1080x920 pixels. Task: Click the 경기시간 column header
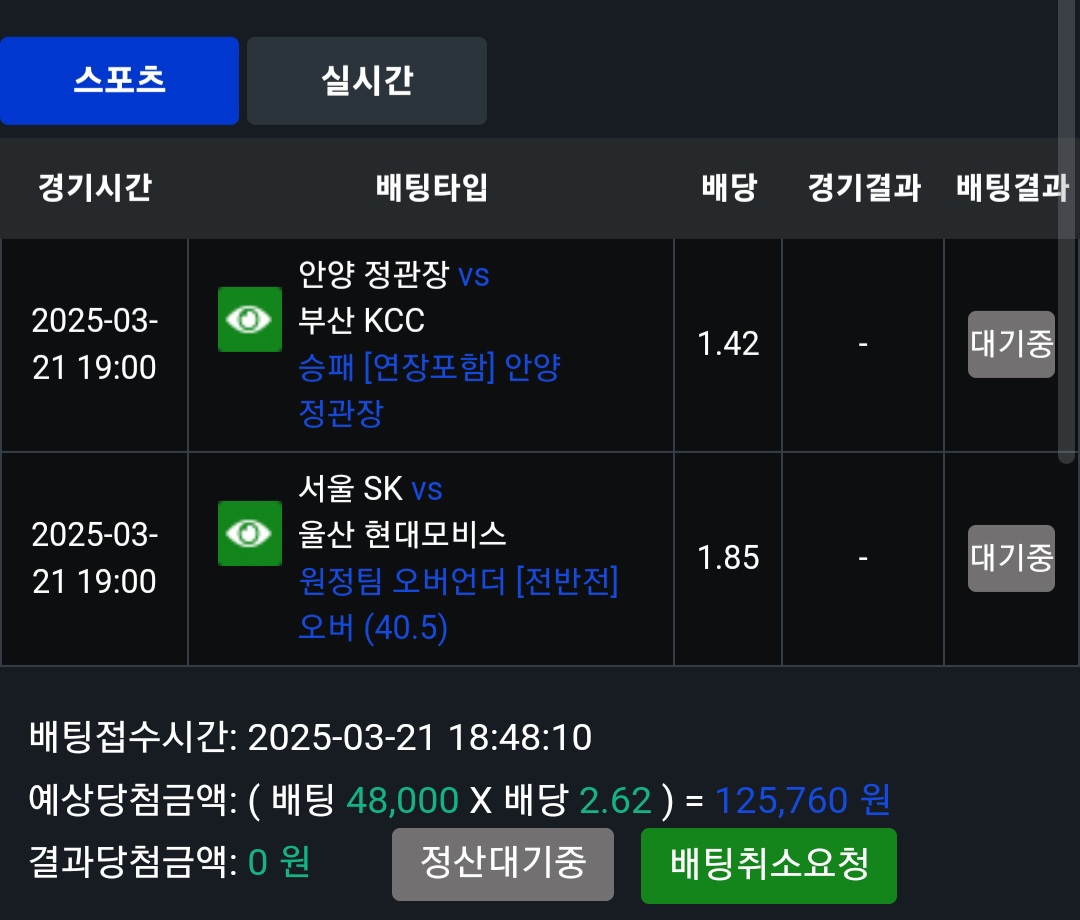coord(95,188)
